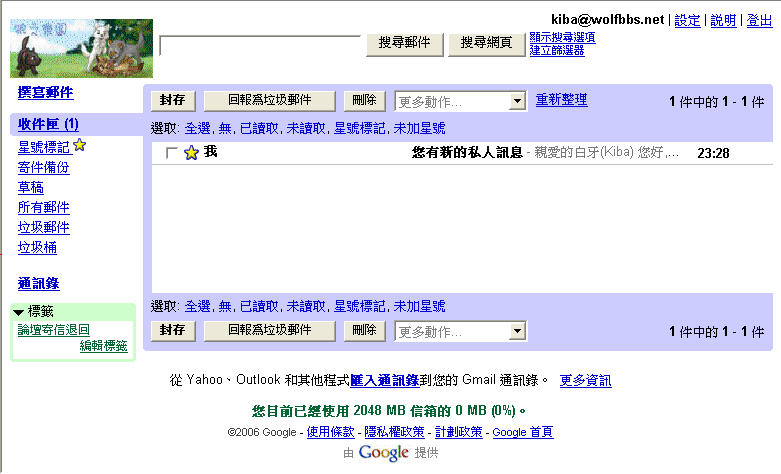
Task: Click the yellow star beside 星號標記
Action: coord(80,147)
